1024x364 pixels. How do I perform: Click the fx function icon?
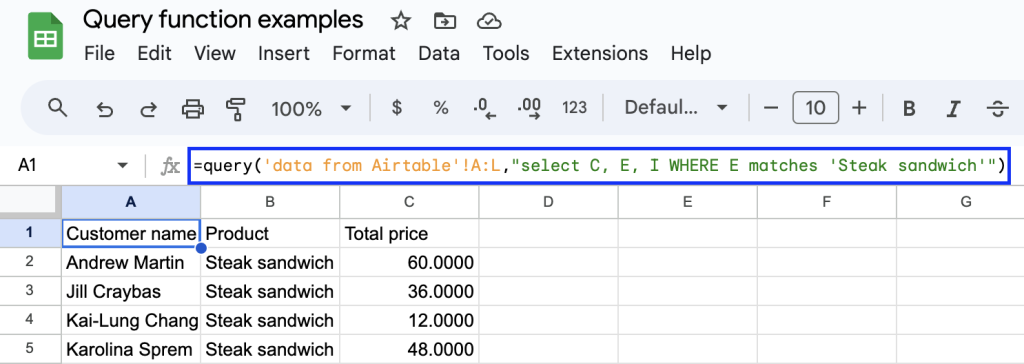tap(170, 167)
